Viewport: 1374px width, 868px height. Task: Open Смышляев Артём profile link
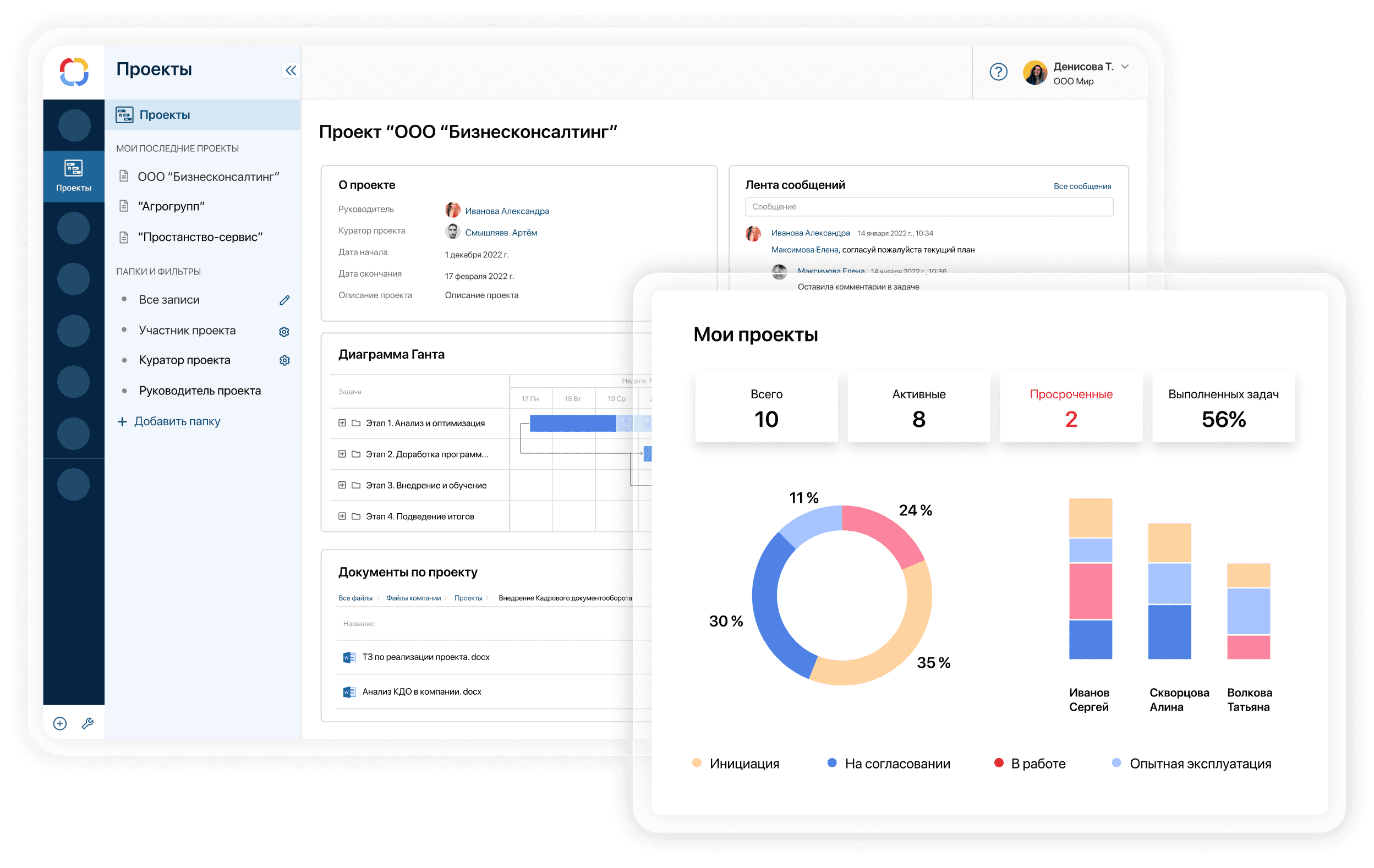pos(501,233)
